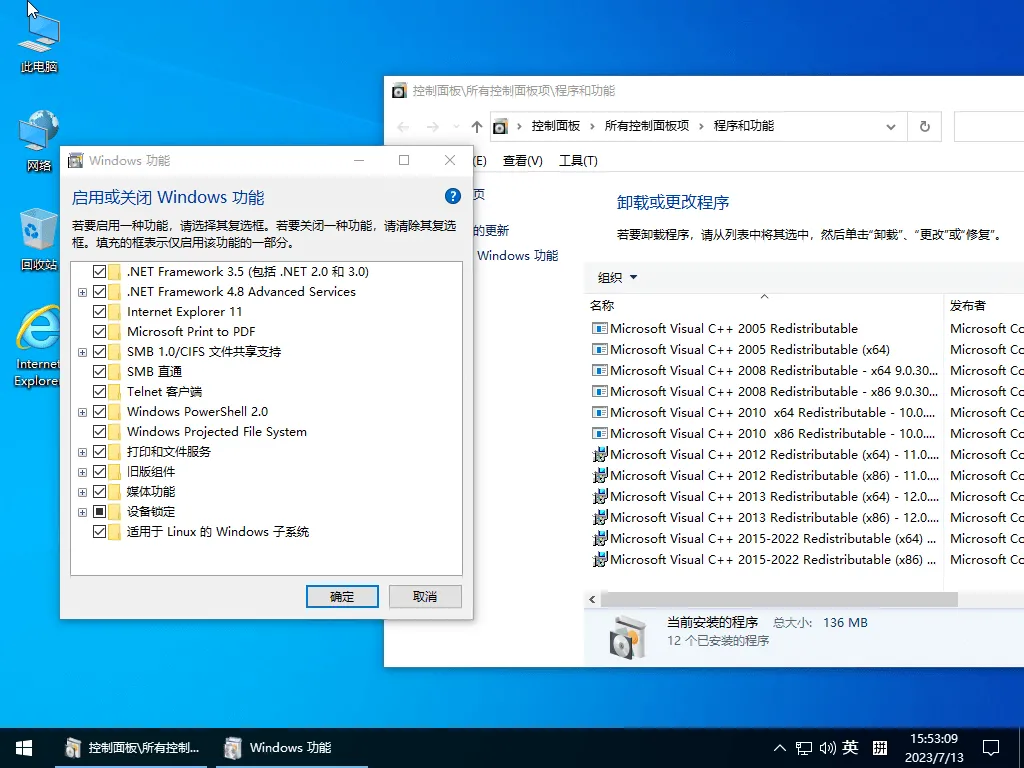Image resolution: width=1024 pixels, height=768 pixels.
Task: Open 此电脑 from the desktop
Action: coord(37,40)
